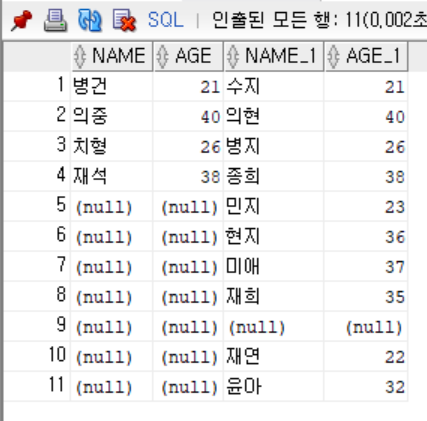The width and height of the screenshot is (427, 421).
Task: Select the cell containing 현지
Action: pyautogui.click(x=274, y=236)
